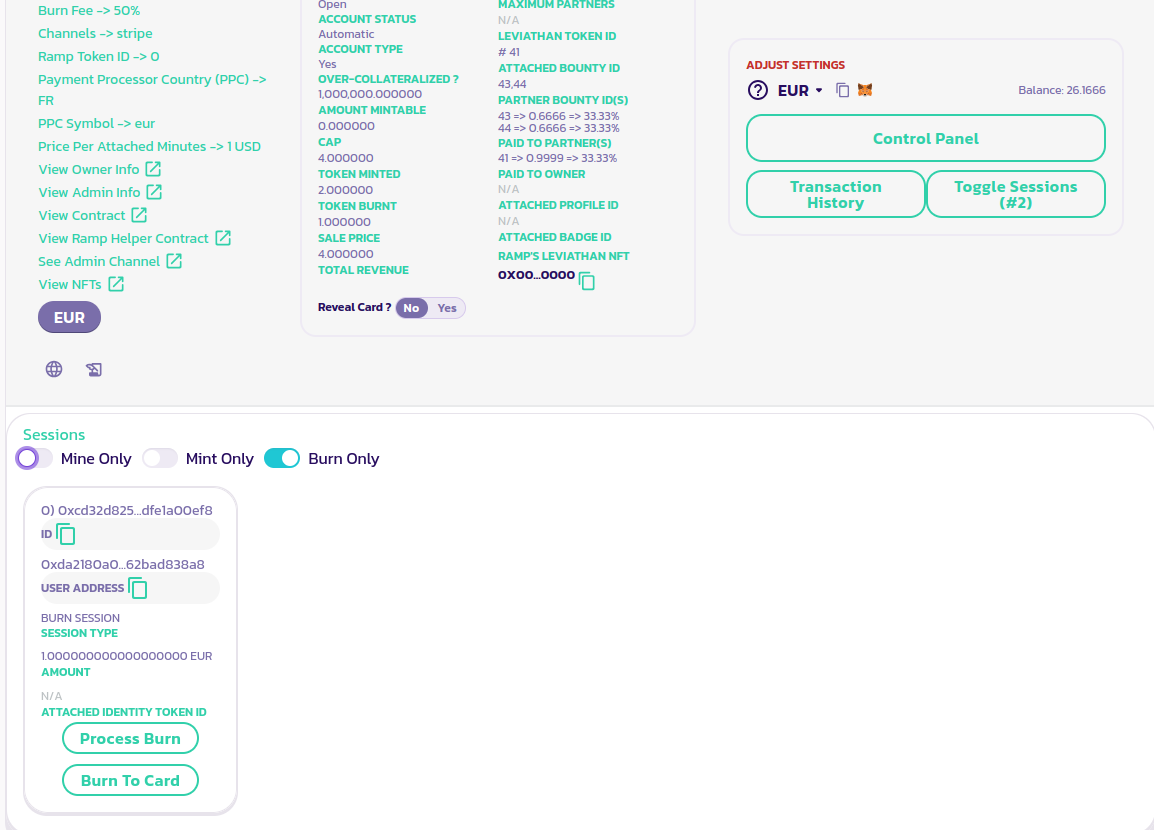Image resolution: width=1154 pixels, height=830 pixels.
Task: Click the MetaMask fox icon
Action: 865,91
